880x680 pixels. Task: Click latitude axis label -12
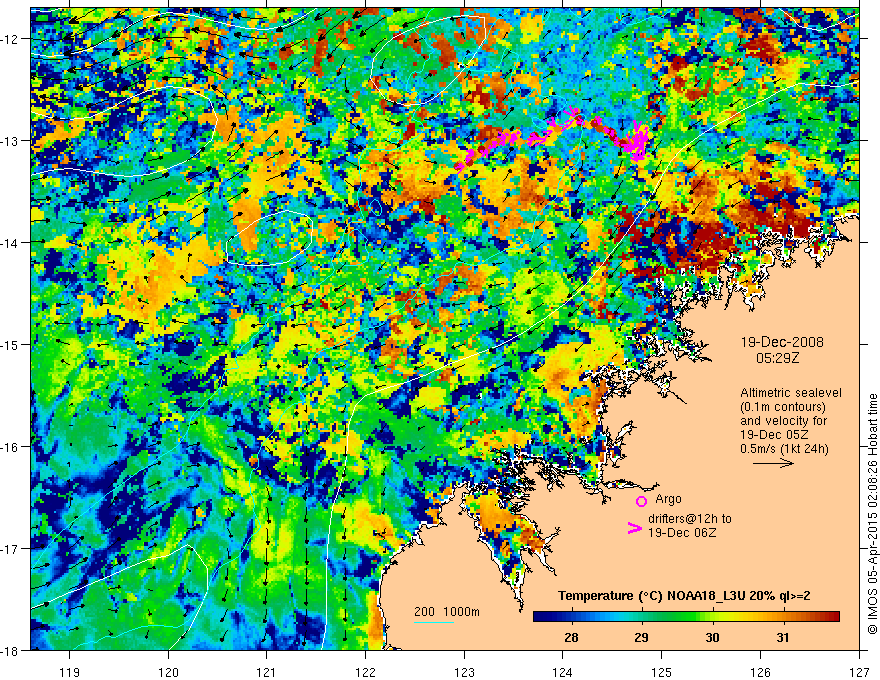11,39
